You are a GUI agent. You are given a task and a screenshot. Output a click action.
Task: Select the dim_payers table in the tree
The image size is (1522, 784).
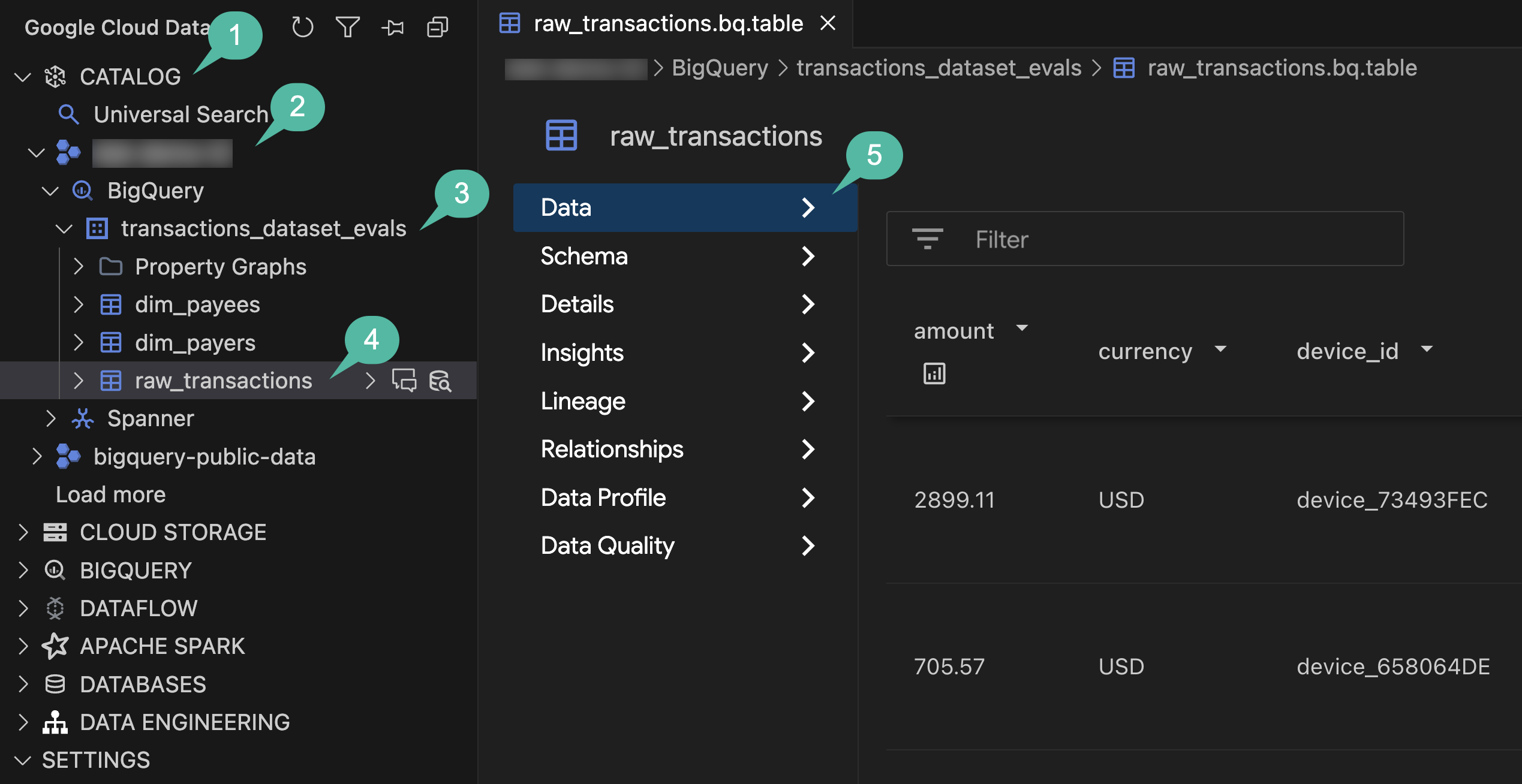195,343
